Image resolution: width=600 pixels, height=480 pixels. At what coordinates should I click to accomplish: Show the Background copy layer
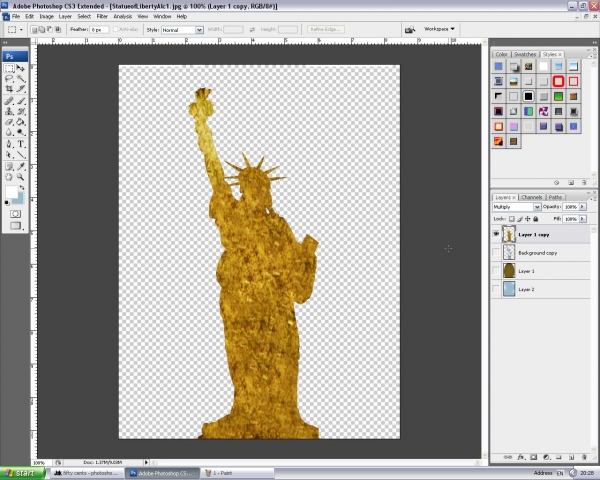[x=496, y=252]
